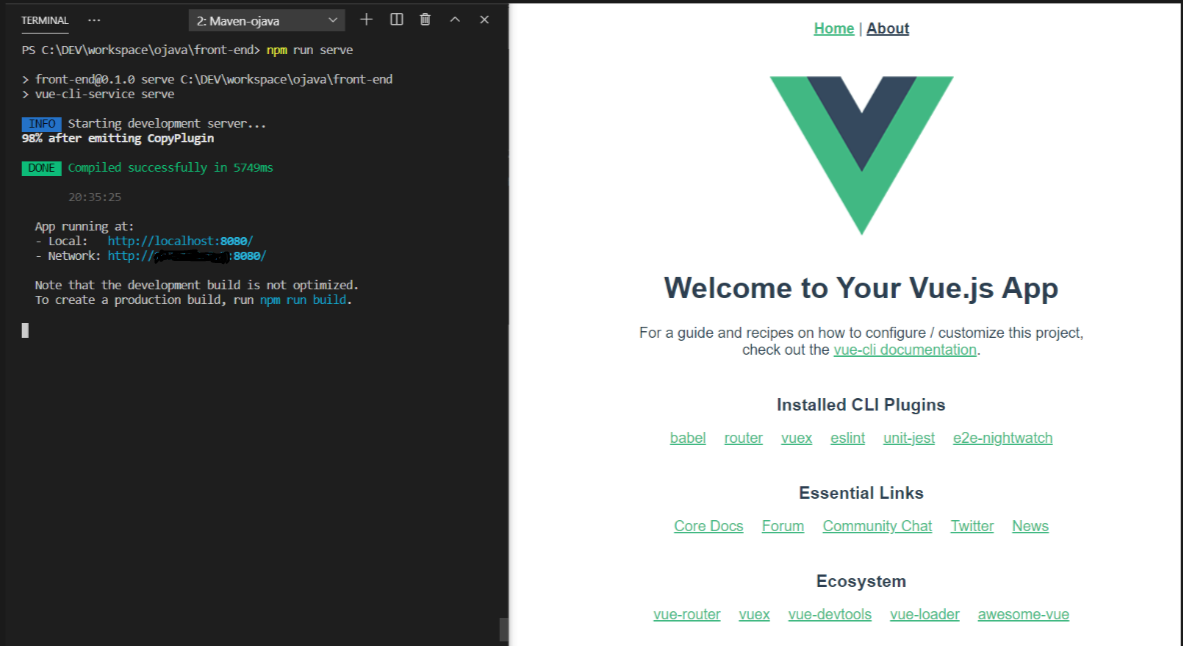Open the News link
Screen dimensions: 1183x646
[1030, 526]
